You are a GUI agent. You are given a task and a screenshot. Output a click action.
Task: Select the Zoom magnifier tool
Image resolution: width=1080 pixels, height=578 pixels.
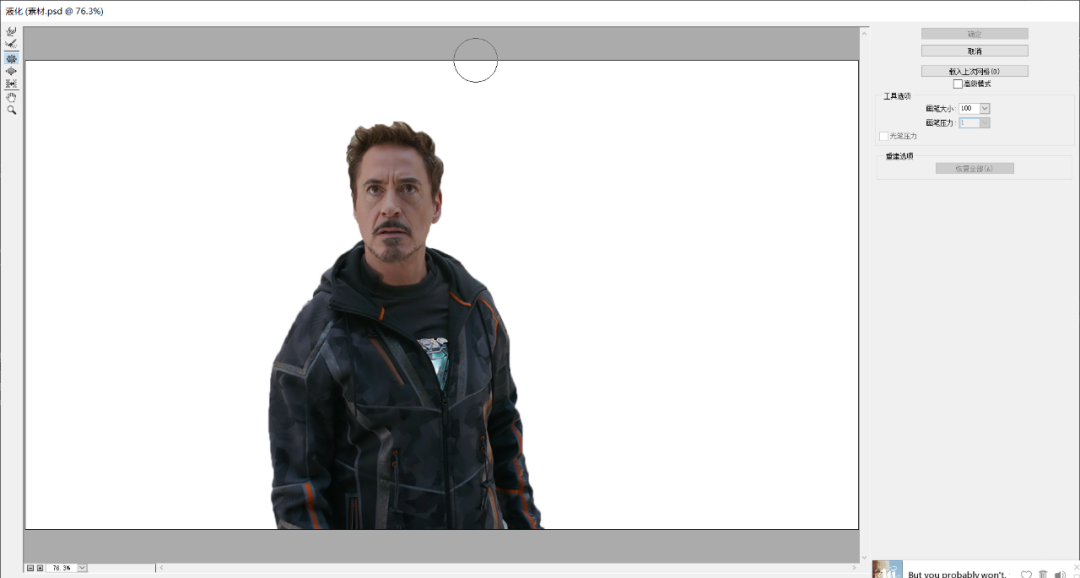(x=11, y=110)
